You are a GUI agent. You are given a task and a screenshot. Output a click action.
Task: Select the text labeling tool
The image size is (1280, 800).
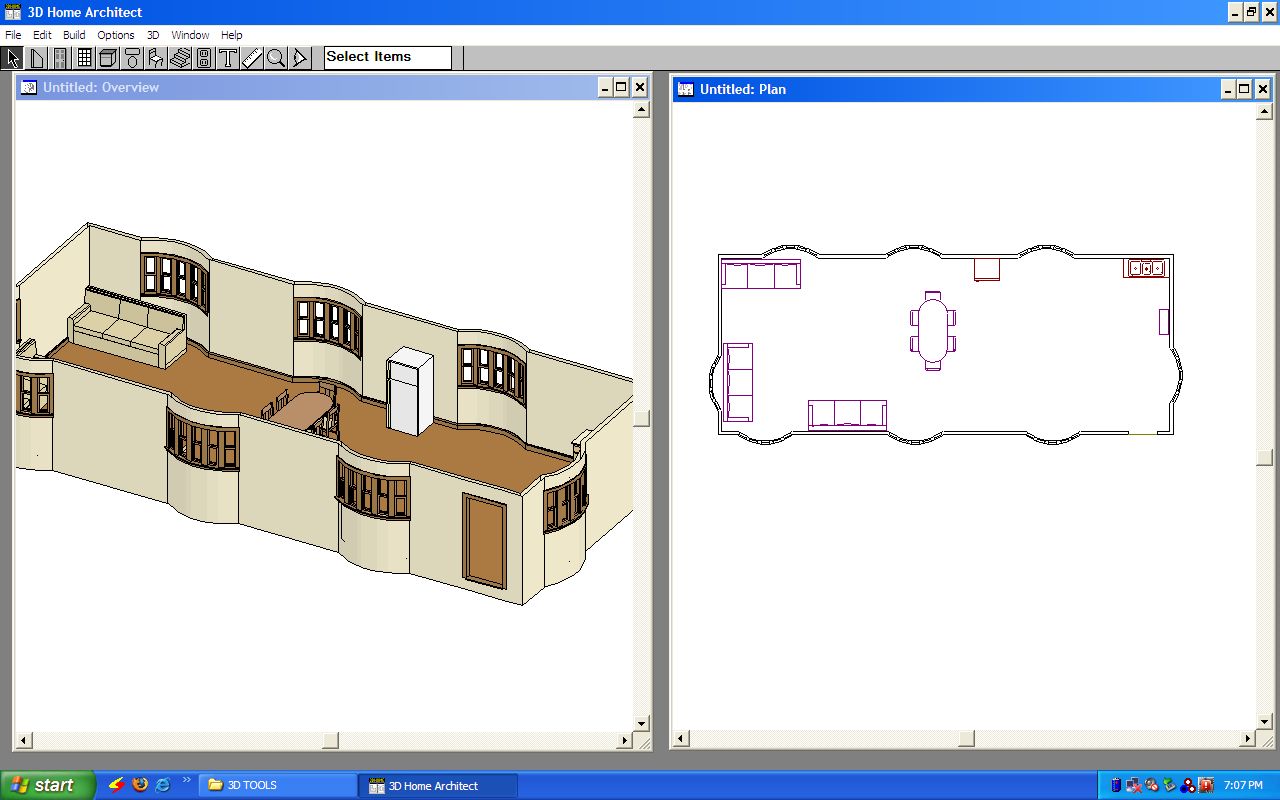[227, 57]
